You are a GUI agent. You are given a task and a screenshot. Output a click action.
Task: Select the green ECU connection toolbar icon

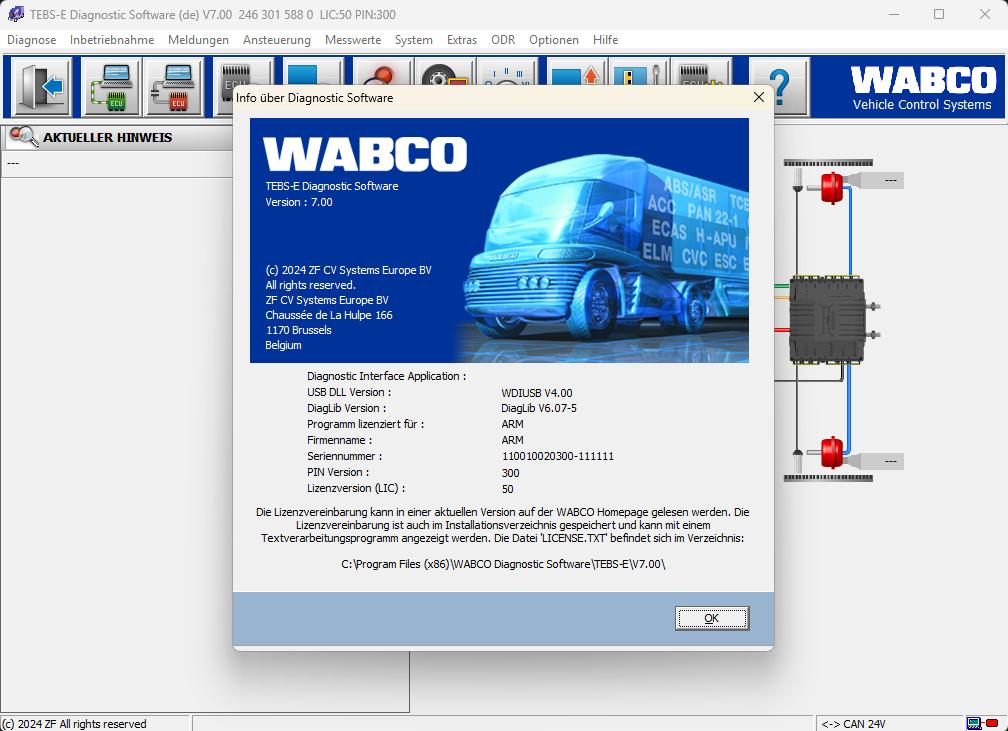(113, 87)
